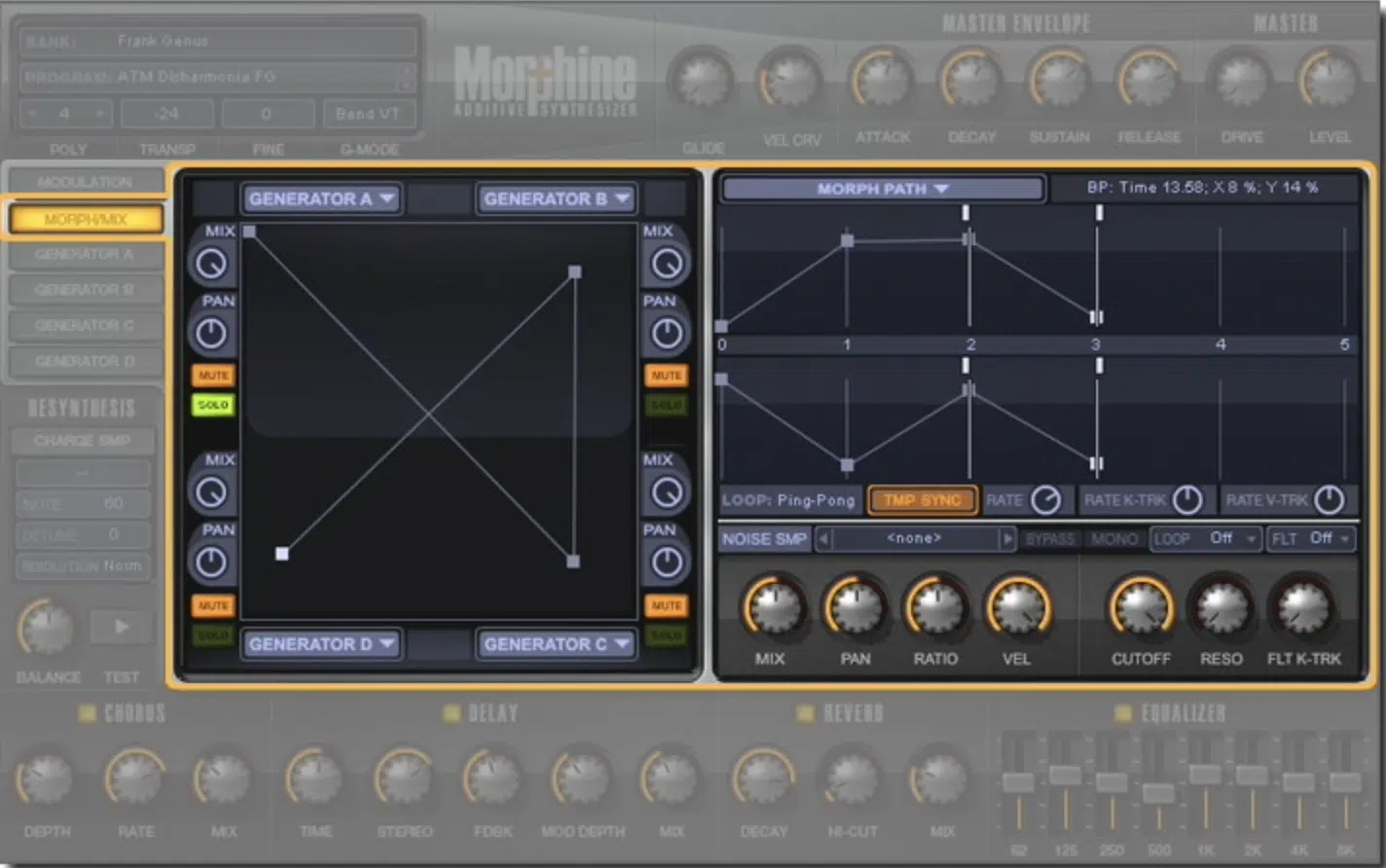This screenshot has height=868, width=1386.
Task: Click the master envelope SUSTAIN knob
Action: click(x=1060, y=80)
